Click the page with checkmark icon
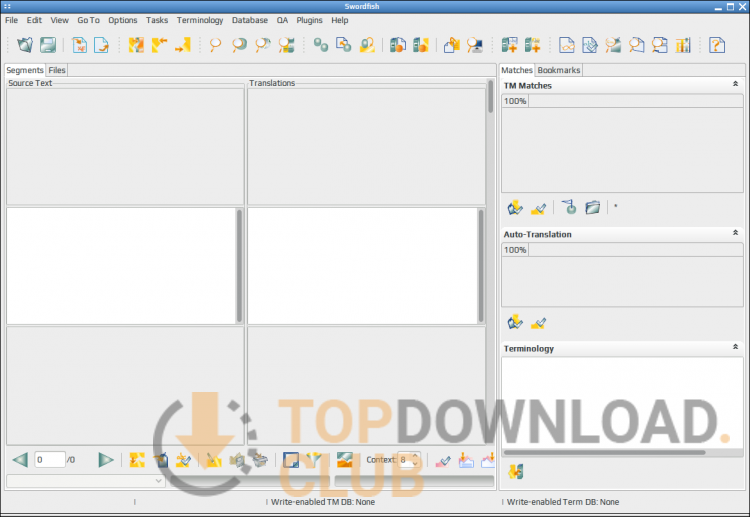Image resolution: width=750 pixels, height=517 pixels. [590, 45]
